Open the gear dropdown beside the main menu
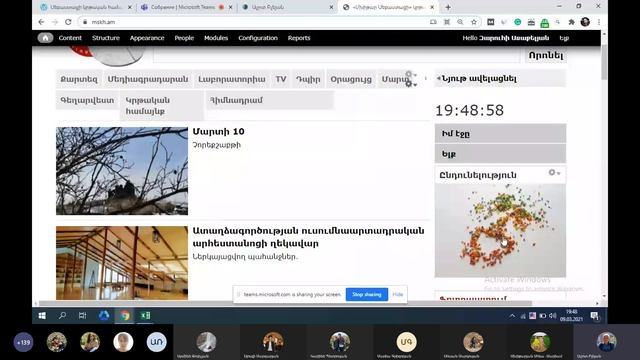 [x=410, y=84]
